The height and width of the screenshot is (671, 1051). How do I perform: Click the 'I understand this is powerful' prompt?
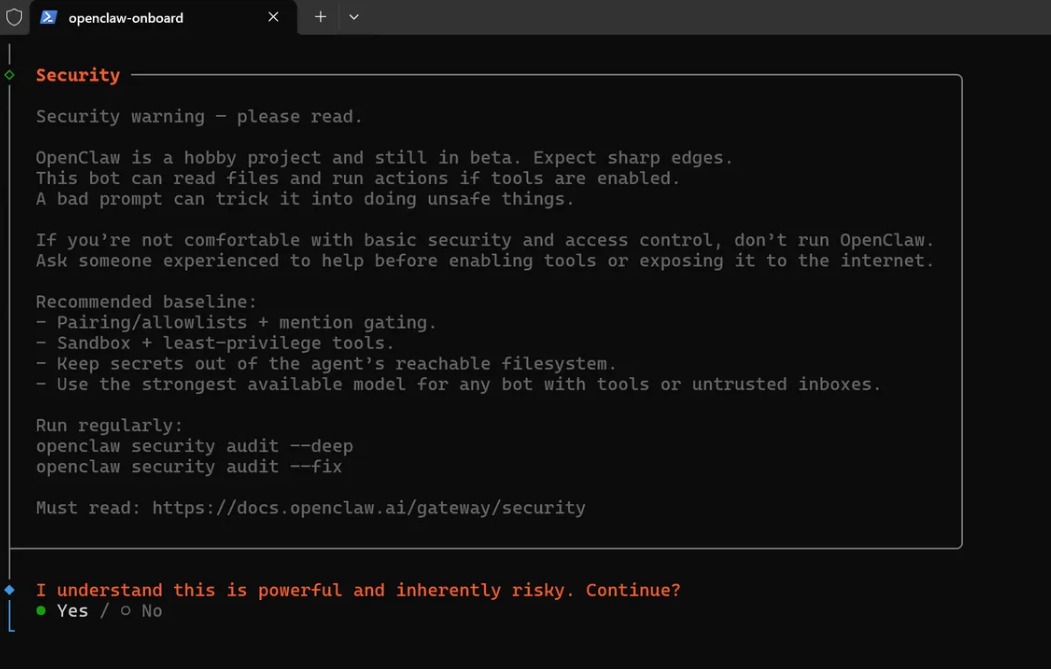click(358, 590)
